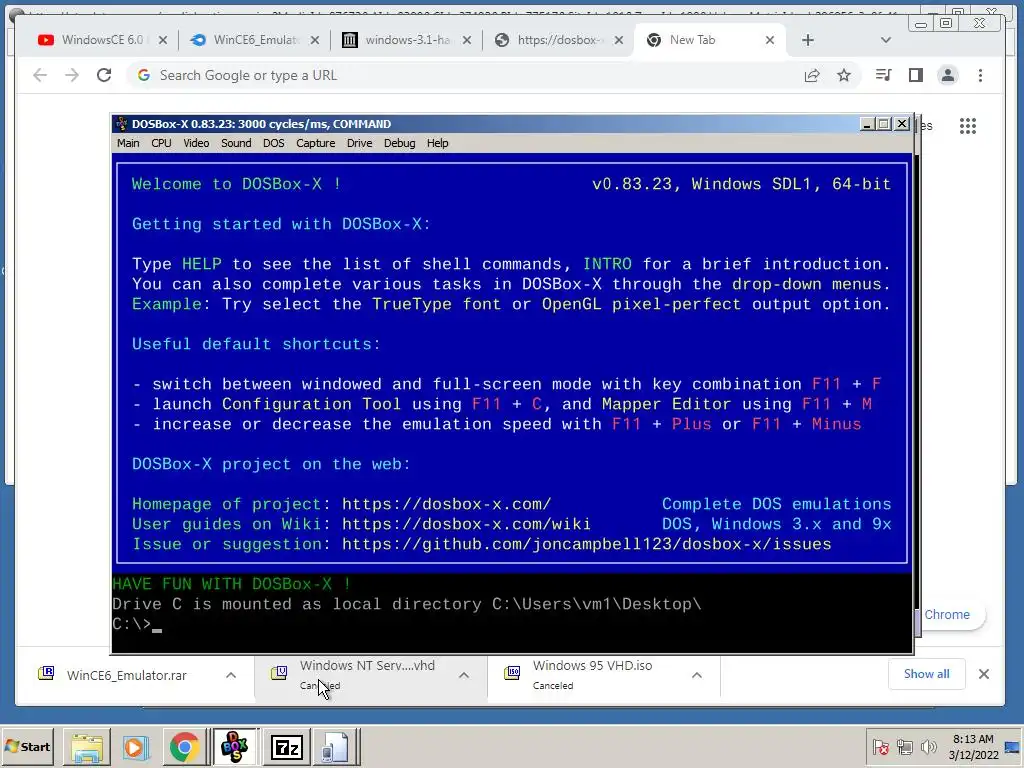Image resolution: width=1024 pixels, height=768 pixels.
Task: Close the WinCE6_Emulator tab
Action: (x=315, y=40)
